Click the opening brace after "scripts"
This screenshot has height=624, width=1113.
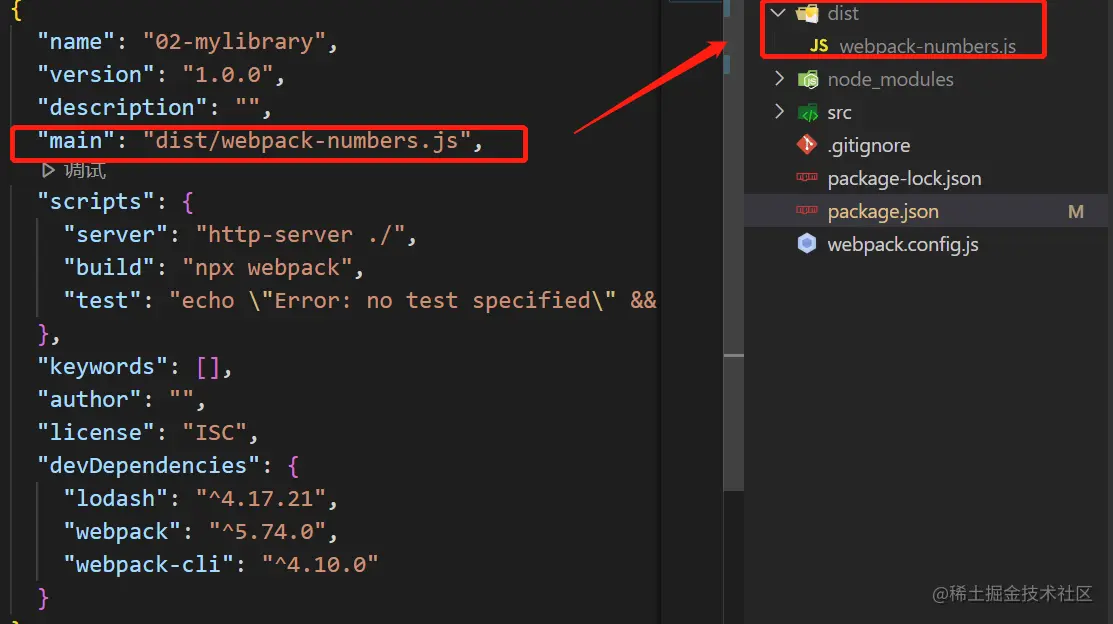[x=187, y=202]
